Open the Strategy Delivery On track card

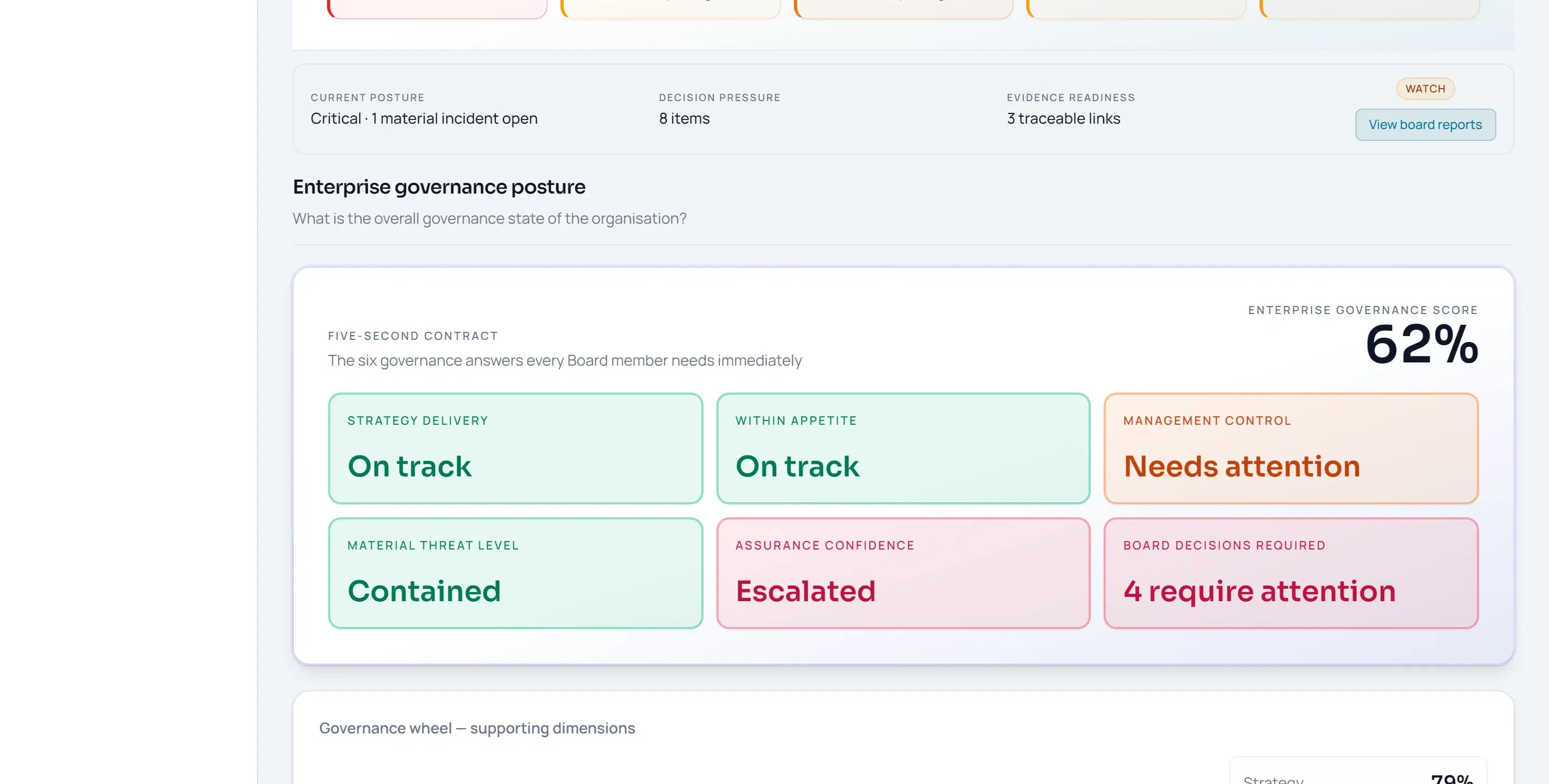tap(515, 448)
